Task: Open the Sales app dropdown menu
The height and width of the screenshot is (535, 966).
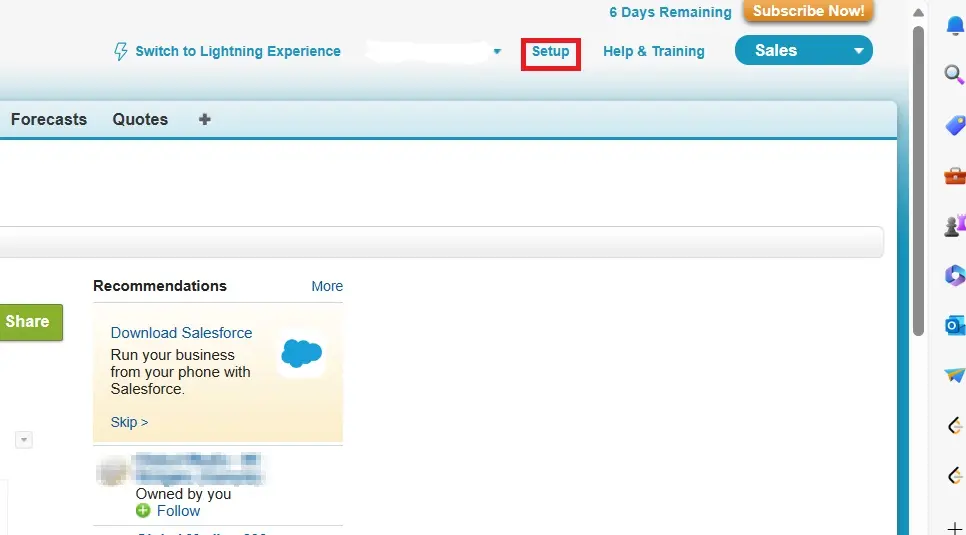Action: (803, 51)
